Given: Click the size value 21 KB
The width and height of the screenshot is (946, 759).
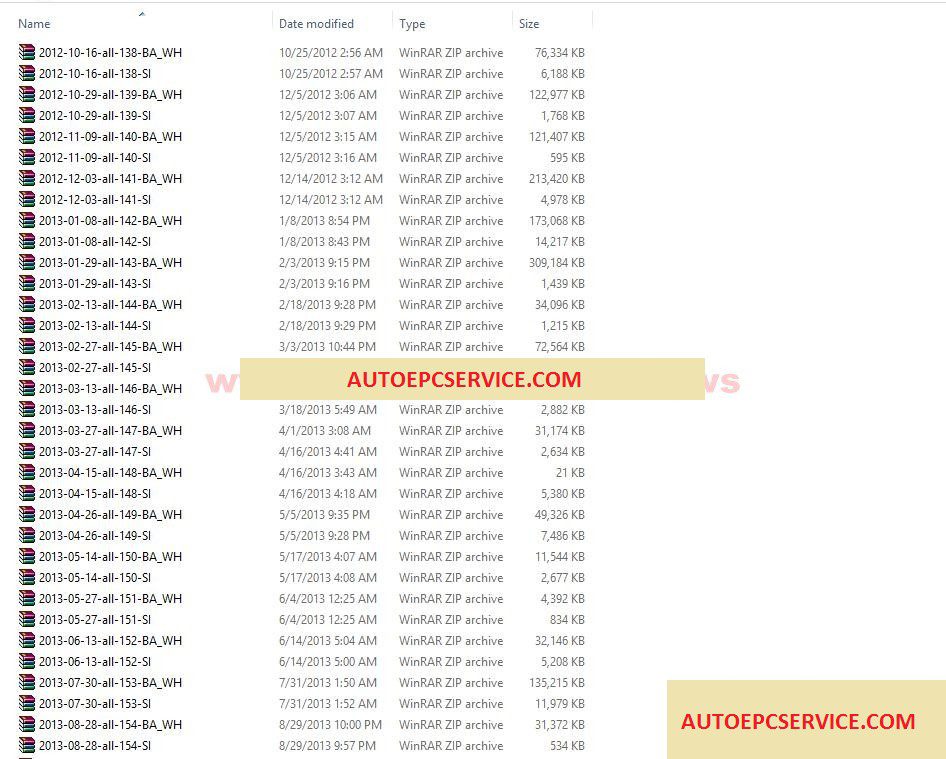Looking at the screenshot, I should pyautogui.click(x=570, y=472).
